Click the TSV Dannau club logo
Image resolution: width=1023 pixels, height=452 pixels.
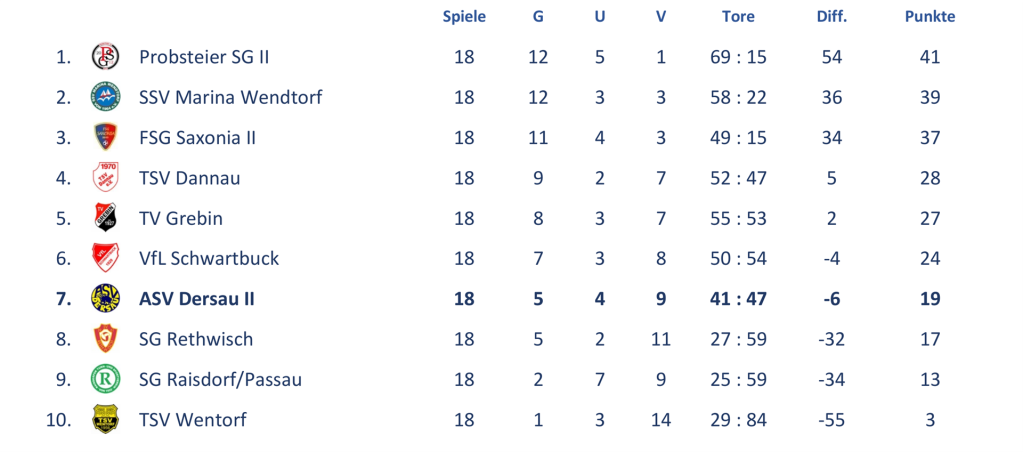point(105,178)
